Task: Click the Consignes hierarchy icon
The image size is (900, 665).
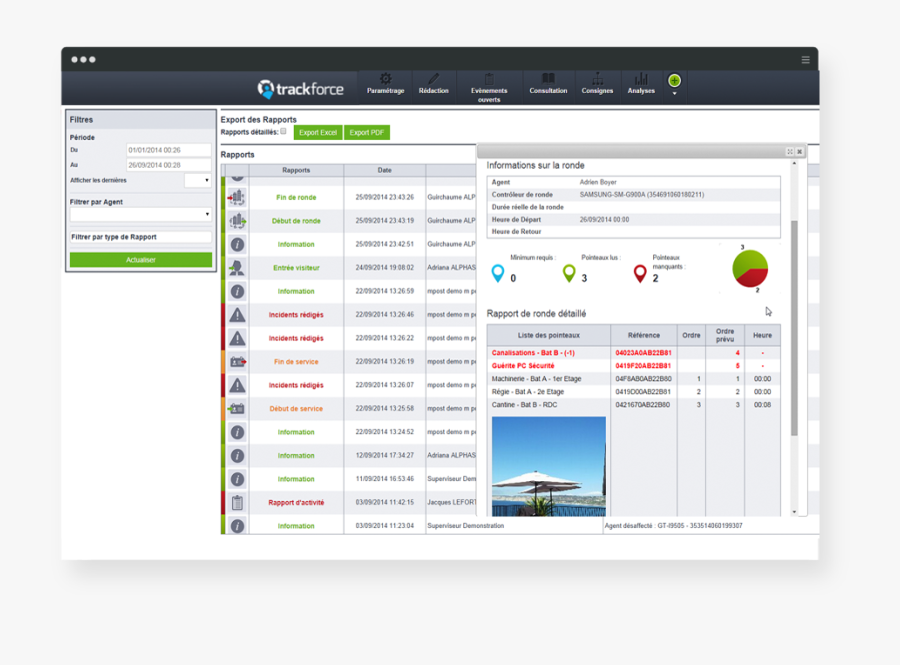Action: 597,79
